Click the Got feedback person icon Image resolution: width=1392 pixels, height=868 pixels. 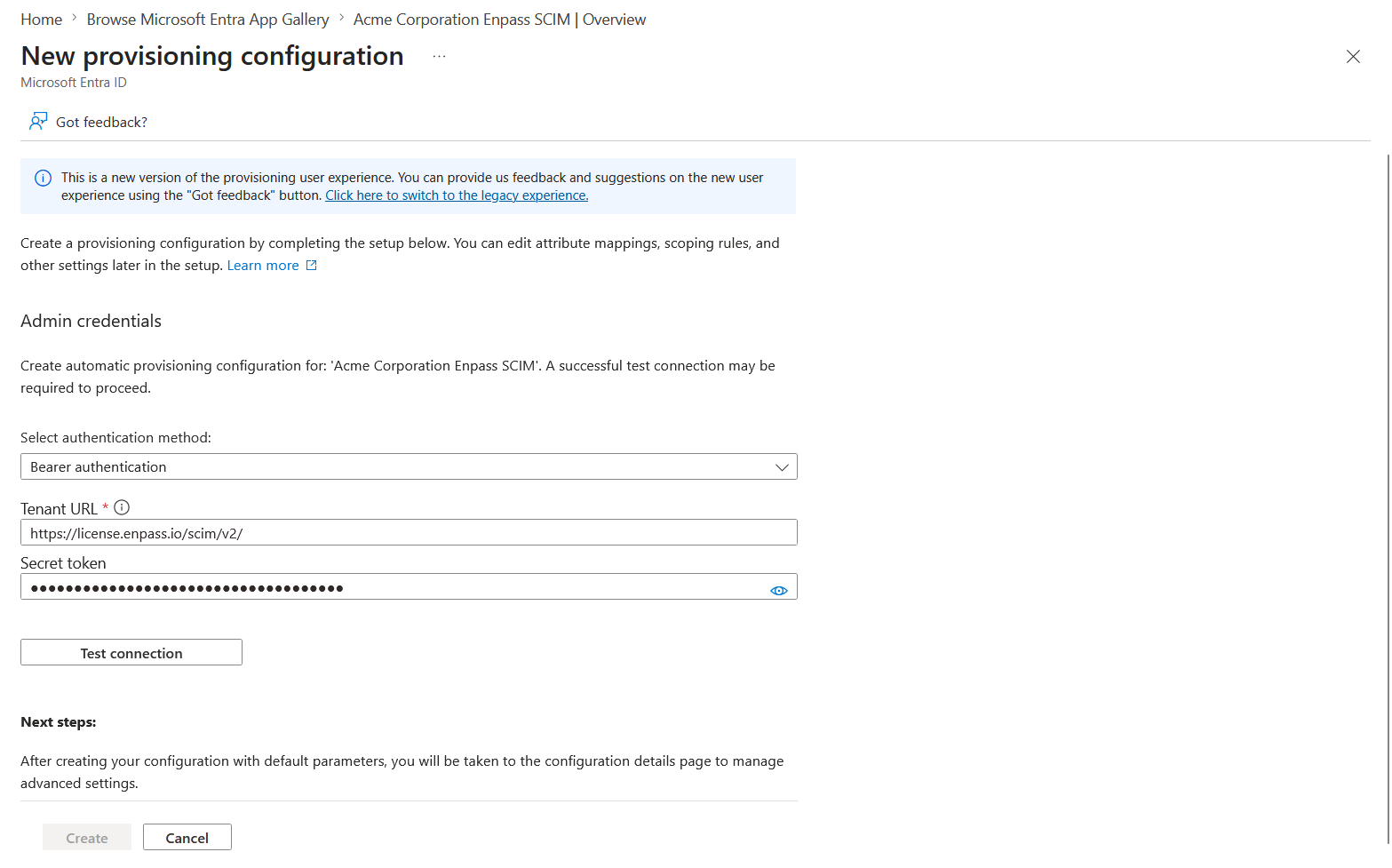pos(38,121)
